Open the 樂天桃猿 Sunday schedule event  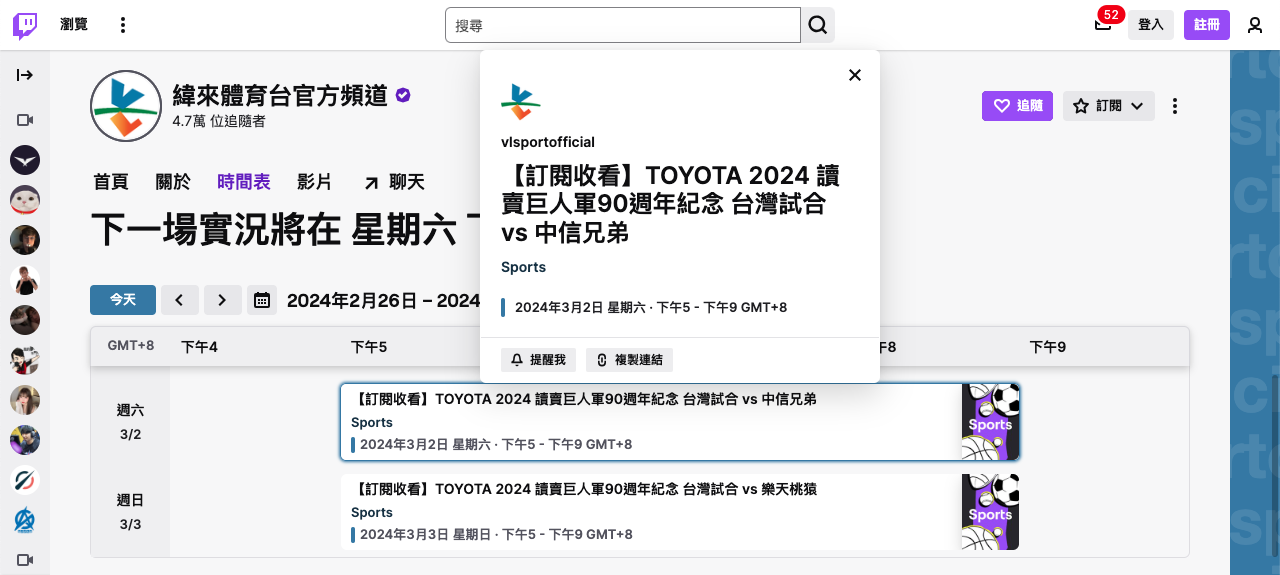[x=650, y=512]
